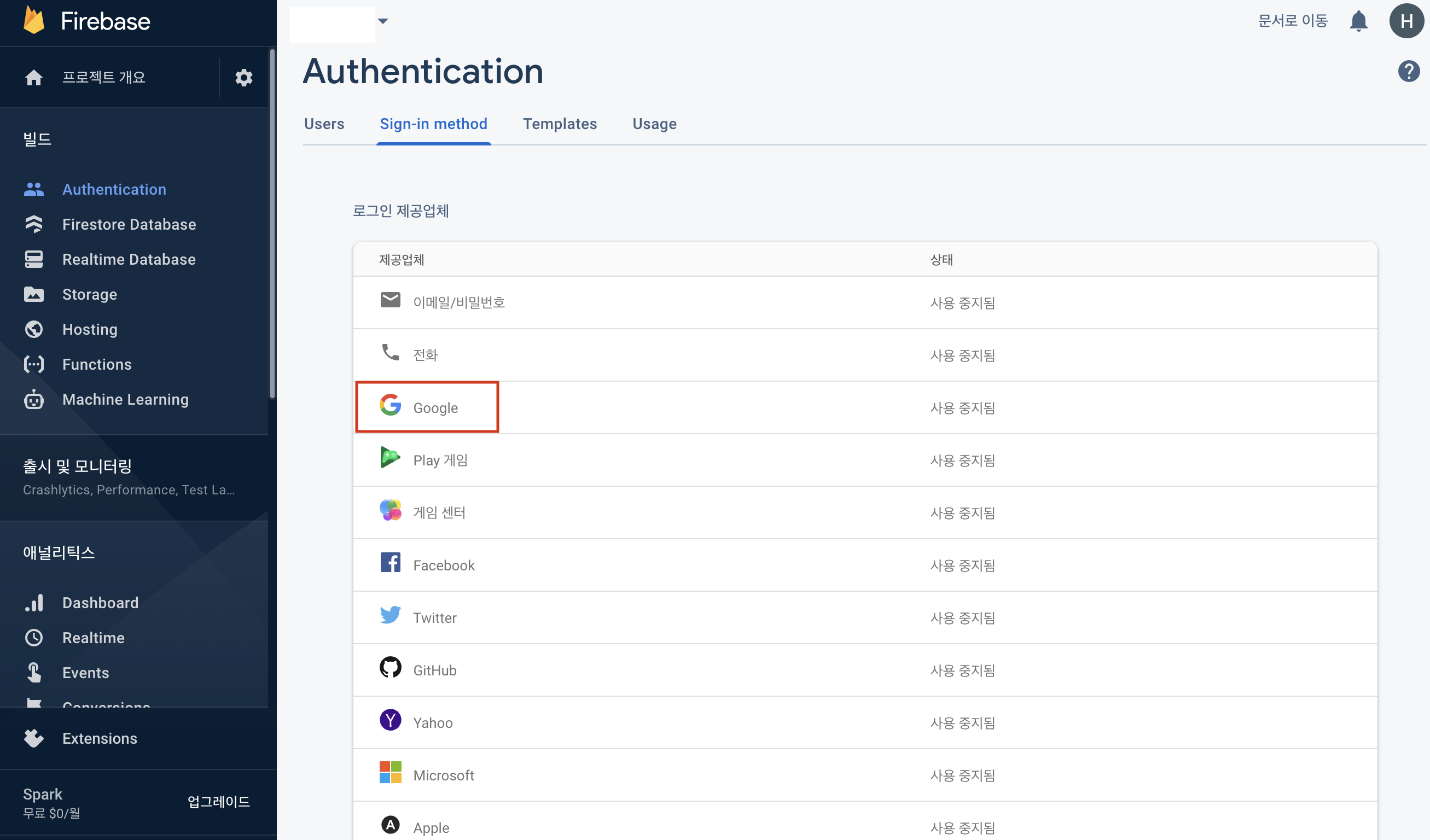Image resolution: width=1430 pixels, height=840 pixels.
Task: Click the project overview home icon
Action: point(34,77)
